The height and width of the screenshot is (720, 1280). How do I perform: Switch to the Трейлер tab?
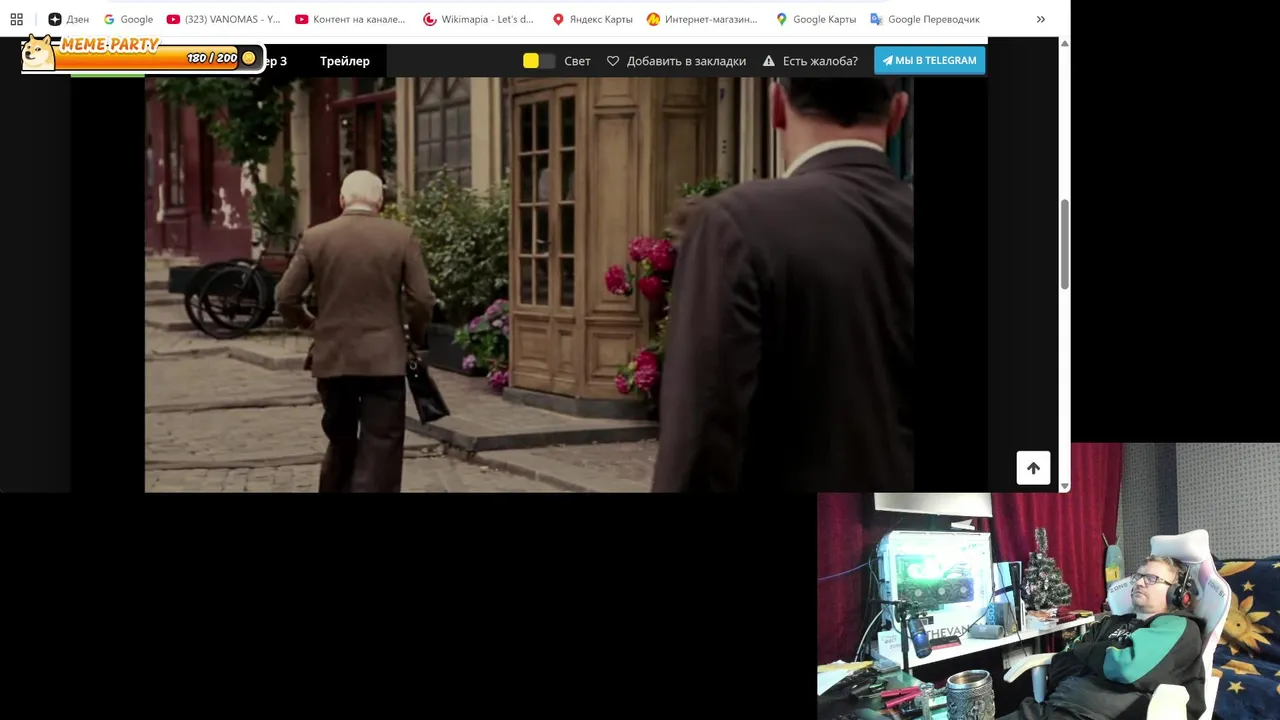click(345, 61)
